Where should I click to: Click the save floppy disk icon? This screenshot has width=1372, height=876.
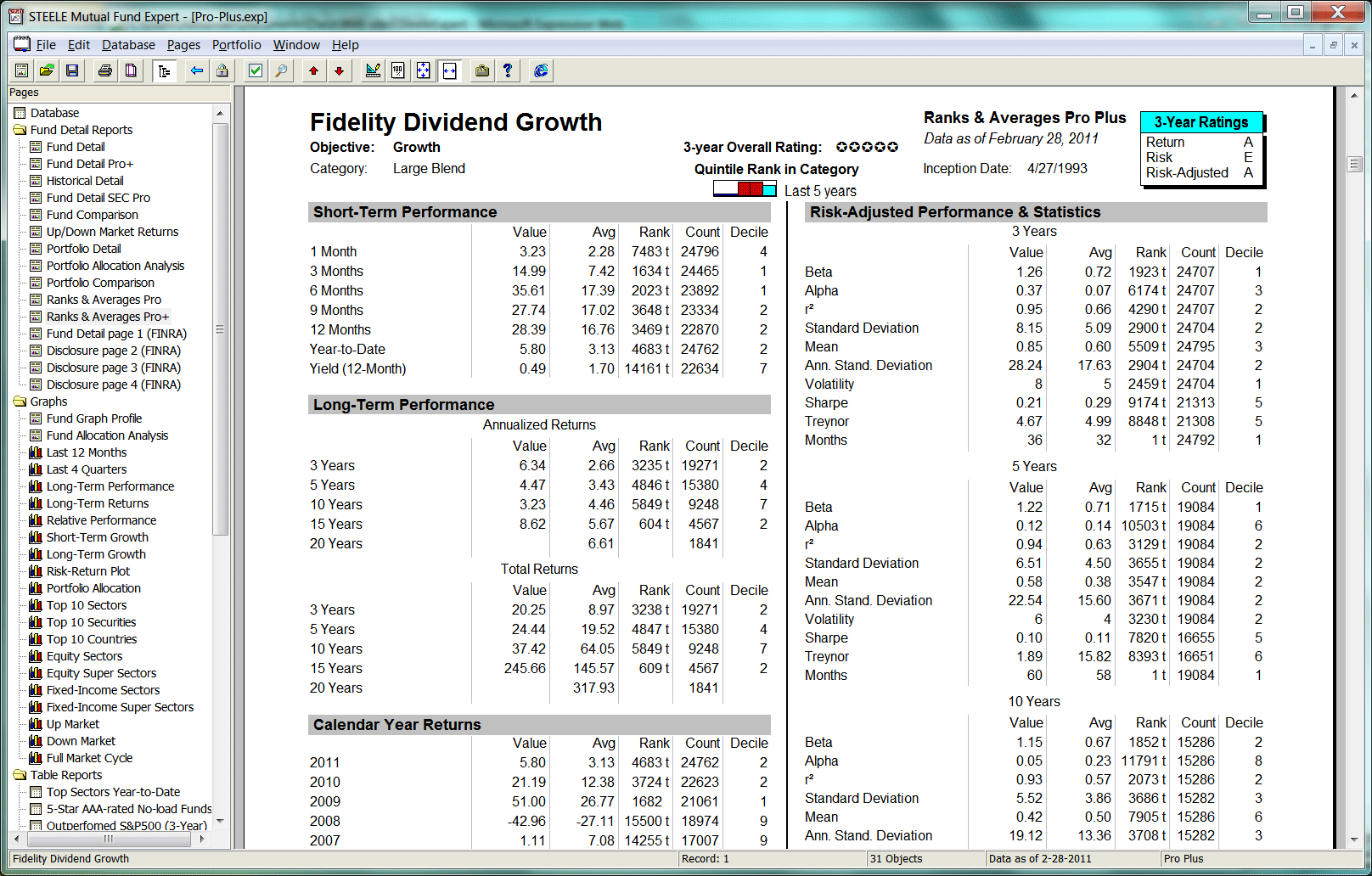point(72,71)
